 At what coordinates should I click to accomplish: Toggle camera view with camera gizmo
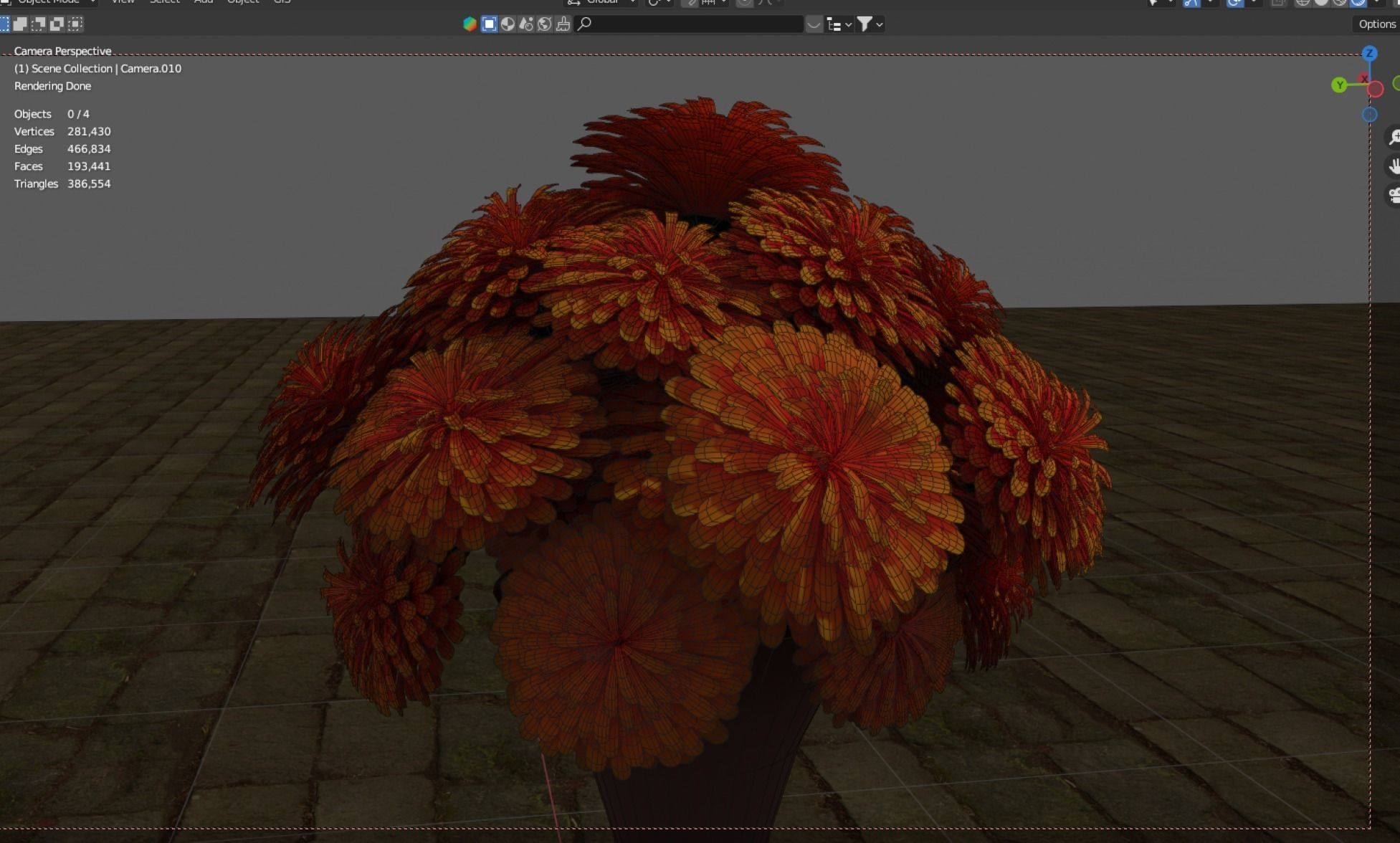[x=1394, y=194]
